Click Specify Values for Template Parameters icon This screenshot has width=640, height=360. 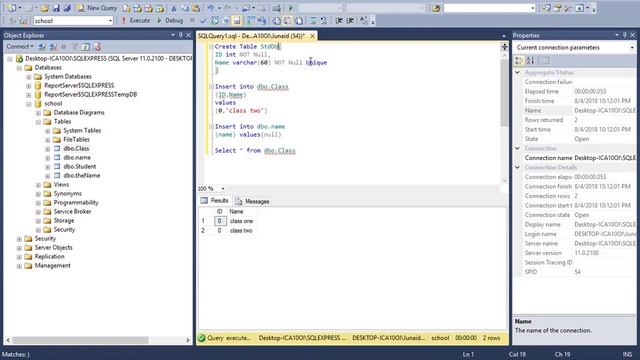363,20
